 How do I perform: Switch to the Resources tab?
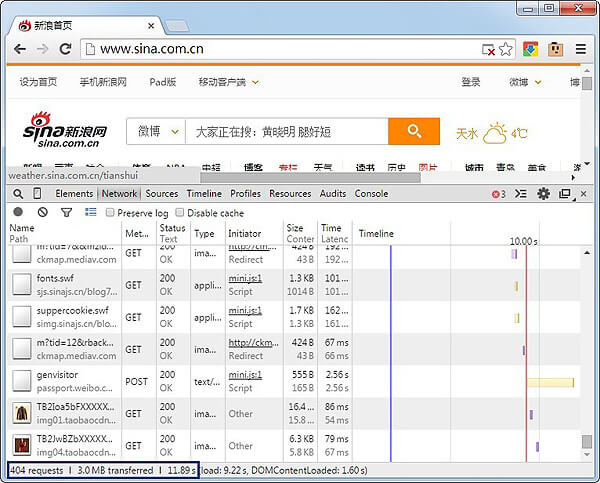290,194
